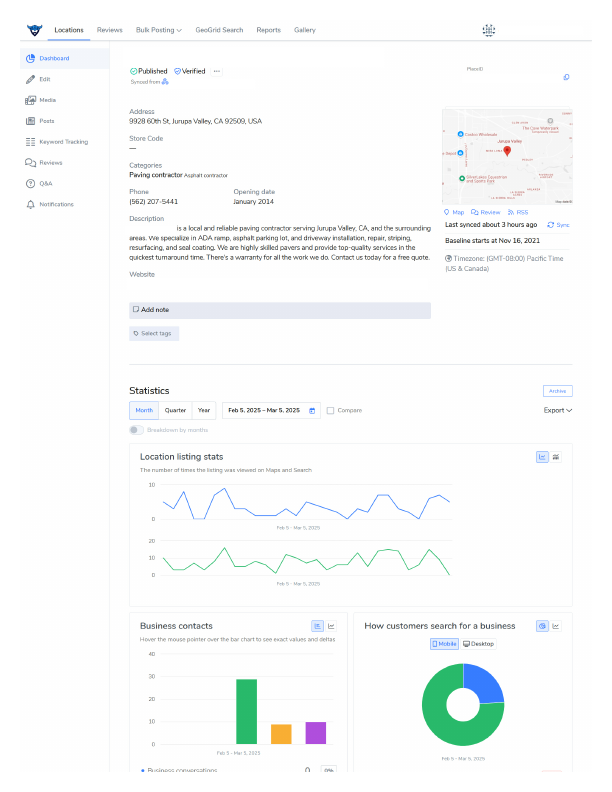Open the Select tags picker
The image size is (612, 792).
click(x=154, y=333)
